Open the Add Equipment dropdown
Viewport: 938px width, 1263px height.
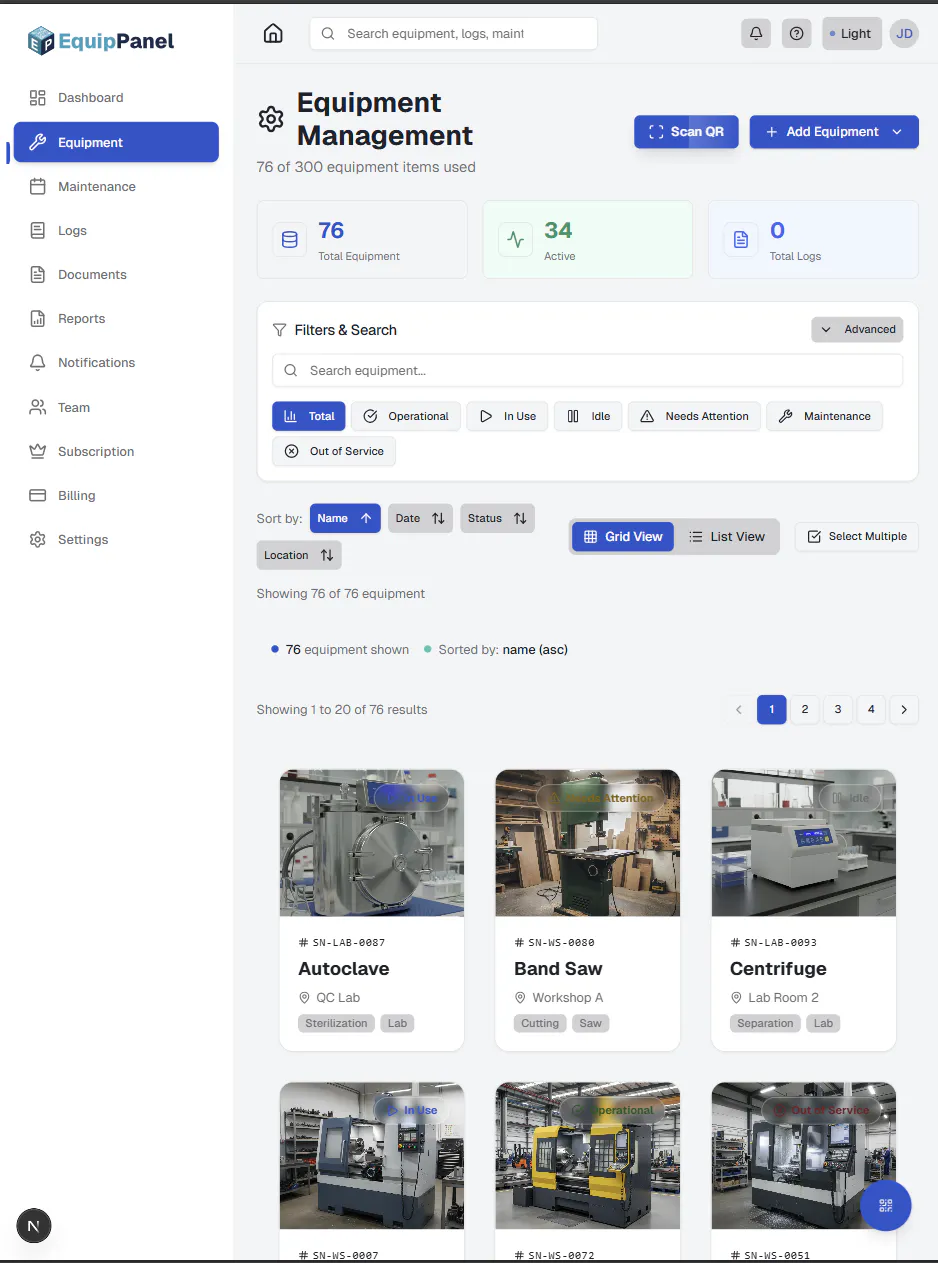(x=834, y=132)
